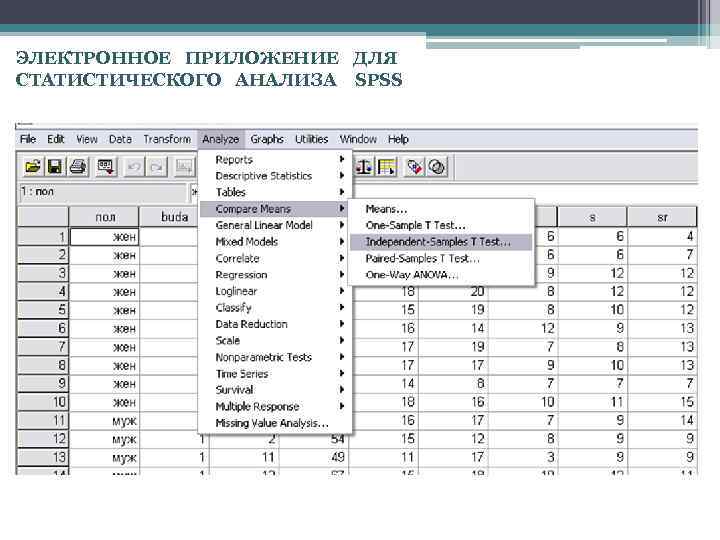Expand the General Linear Model submenu
This screenshot has width=720, height=540.
(x=275, y=225)
